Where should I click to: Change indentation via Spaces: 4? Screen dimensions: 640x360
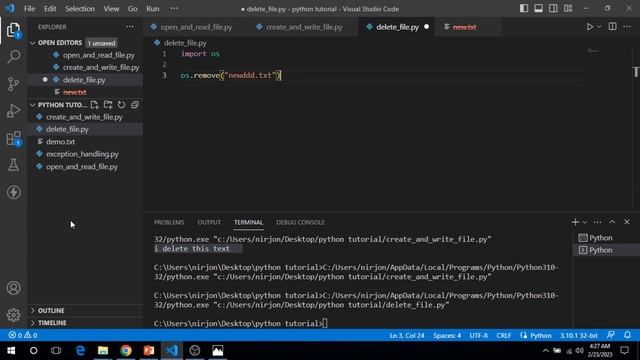pyautogui.click(x=447, y=336)
